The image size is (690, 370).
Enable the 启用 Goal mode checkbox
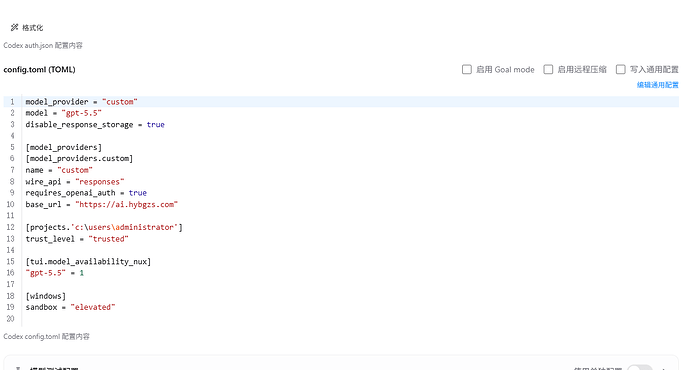tap(467, 70)
